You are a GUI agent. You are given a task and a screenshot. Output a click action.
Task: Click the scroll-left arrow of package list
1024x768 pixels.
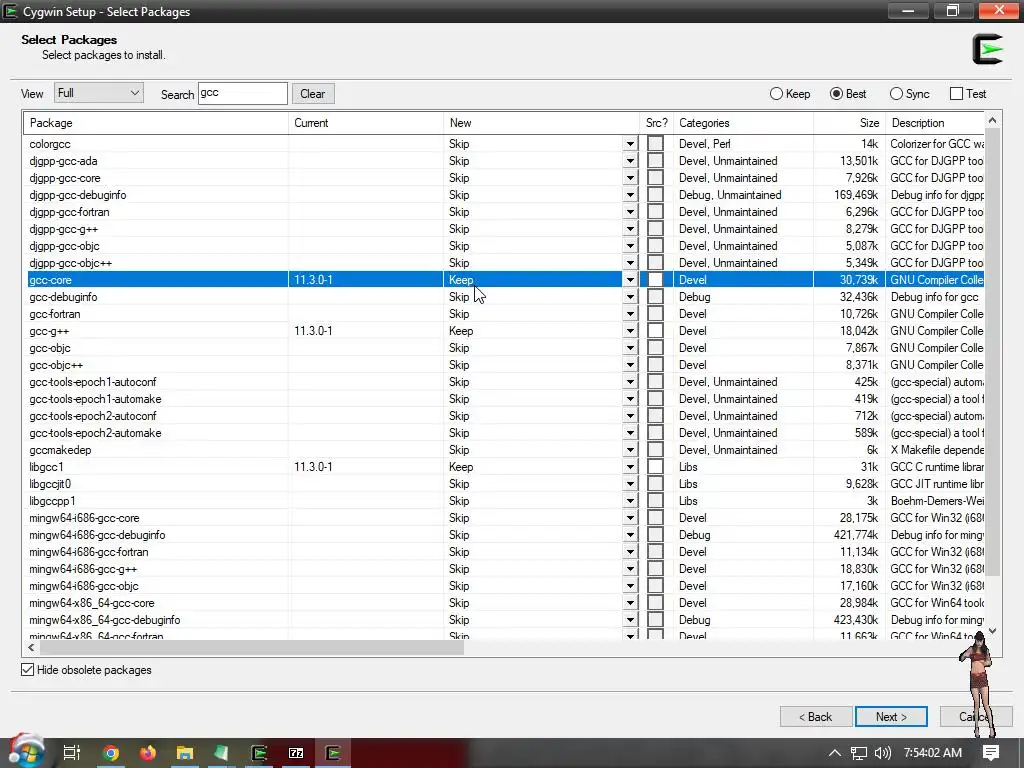(31, 647)
